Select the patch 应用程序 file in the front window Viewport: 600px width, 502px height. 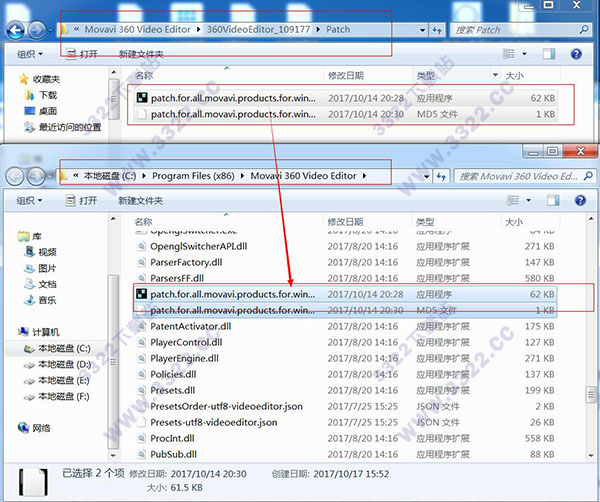345,294
